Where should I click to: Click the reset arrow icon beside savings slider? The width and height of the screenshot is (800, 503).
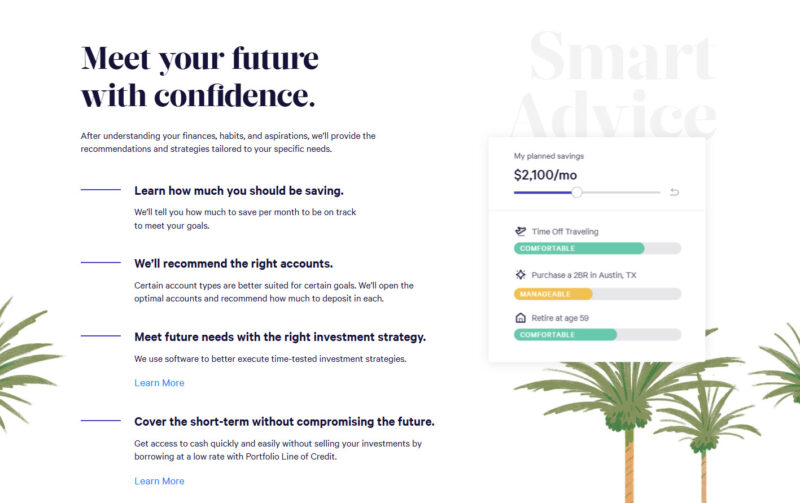coord(674,192)
